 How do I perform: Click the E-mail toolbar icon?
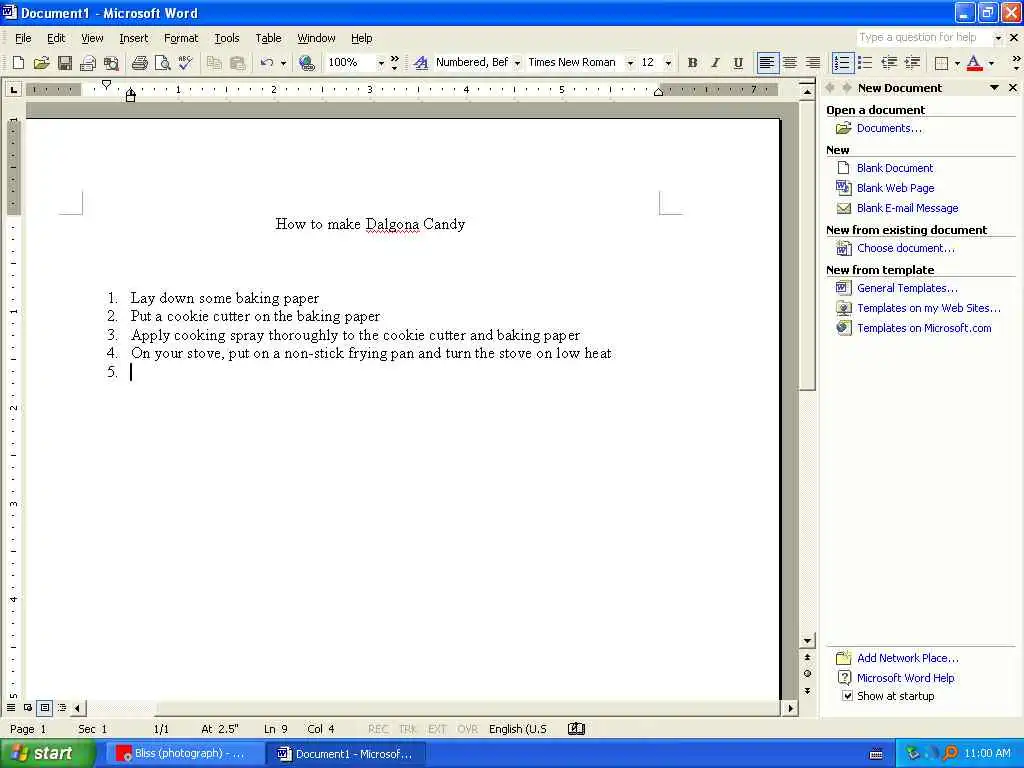point(88,63)
